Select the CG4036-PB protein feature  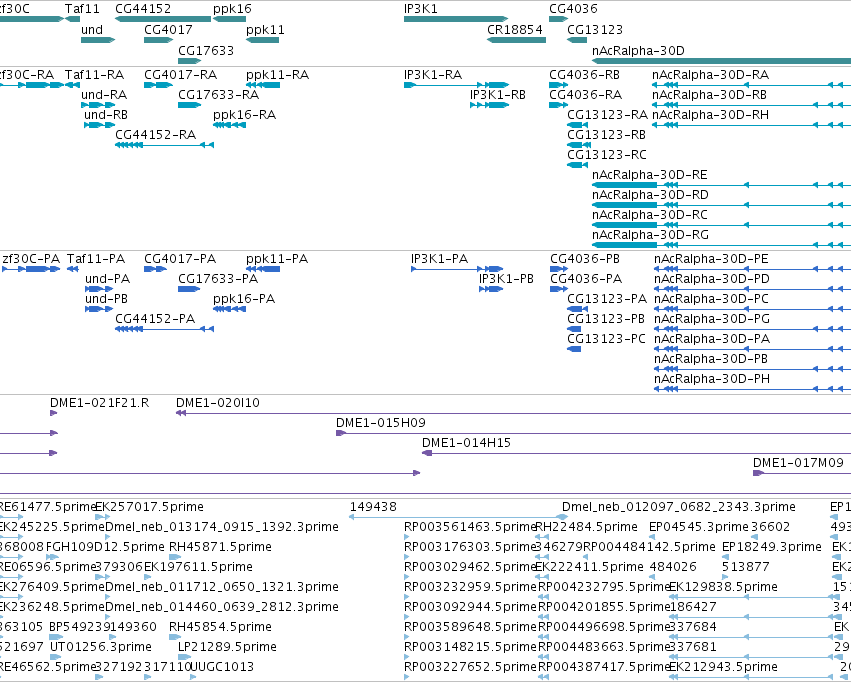pos(558,269)
